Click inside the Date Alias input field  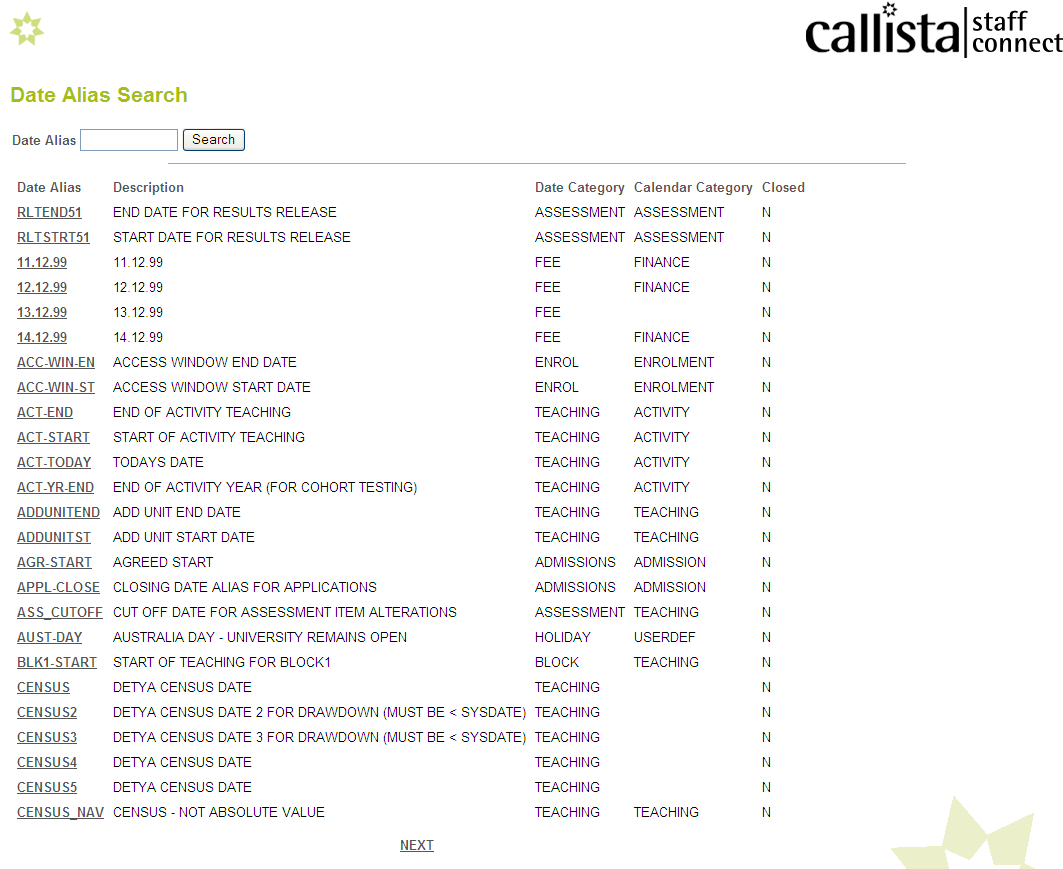click(128, 140)
